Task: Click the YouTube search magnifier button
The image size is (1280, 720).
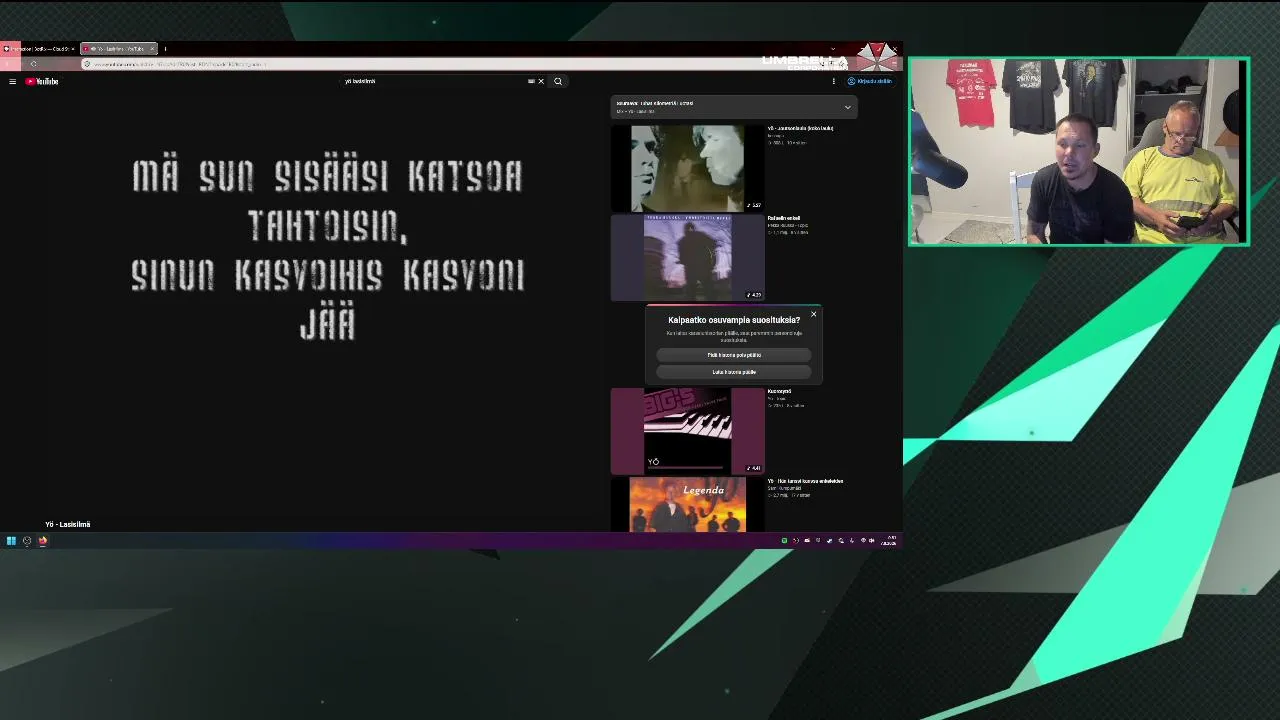Action: (558, 82)
